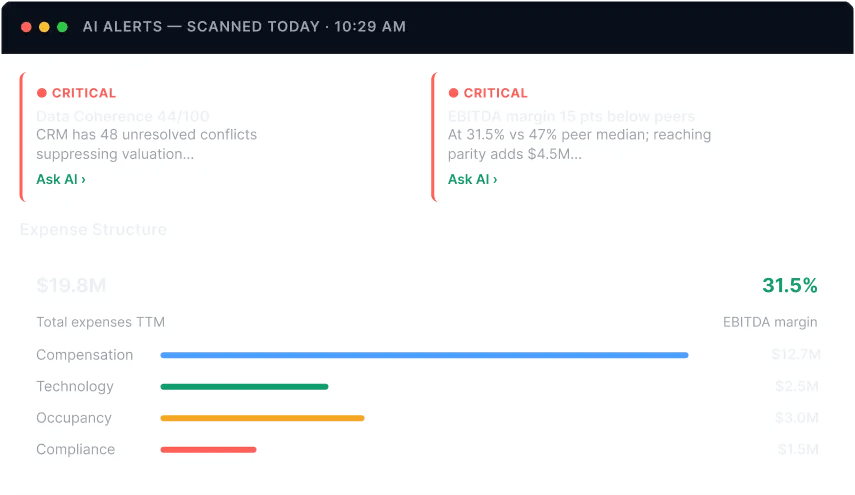The height and width of the screenshot is (495, 855).
Task: Click the yellow minimize window dot
Action: coord(44,27)
